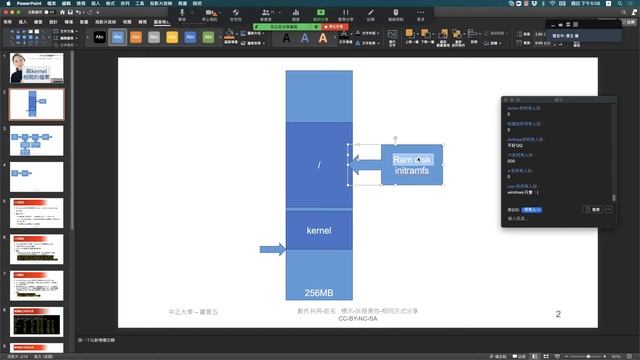Click the Zoom security shield icon
Screen dimensions: 640x360
[236, 13]
